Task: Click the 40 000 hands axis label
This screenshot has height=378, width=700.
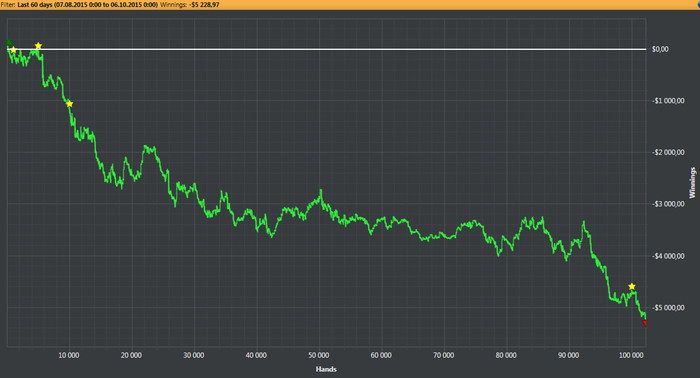Action: click(256, 355)
